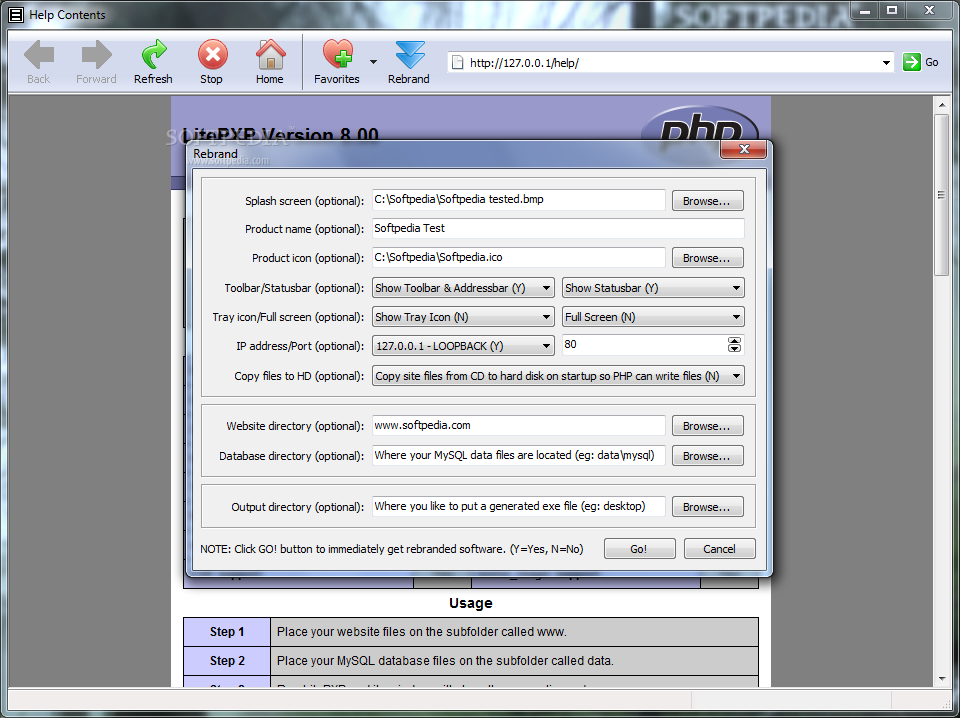Browse for the Product icon file
This screenshot has width=960, height=718.
(x=708, y=258)
